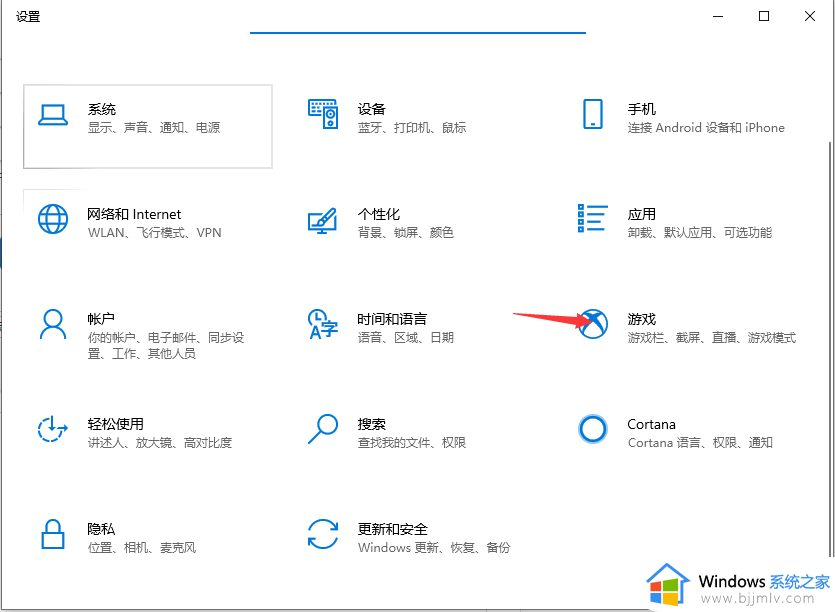Click description 卸载、默认应用、可选功能

click(x=700, y=233)
